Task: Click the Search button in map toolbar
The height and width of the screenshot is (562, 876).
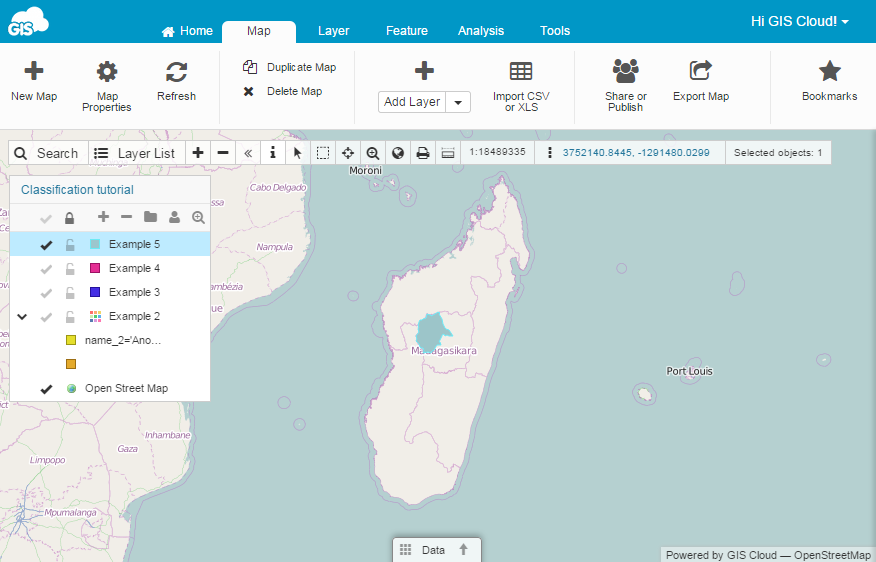Action: (48, 153)
